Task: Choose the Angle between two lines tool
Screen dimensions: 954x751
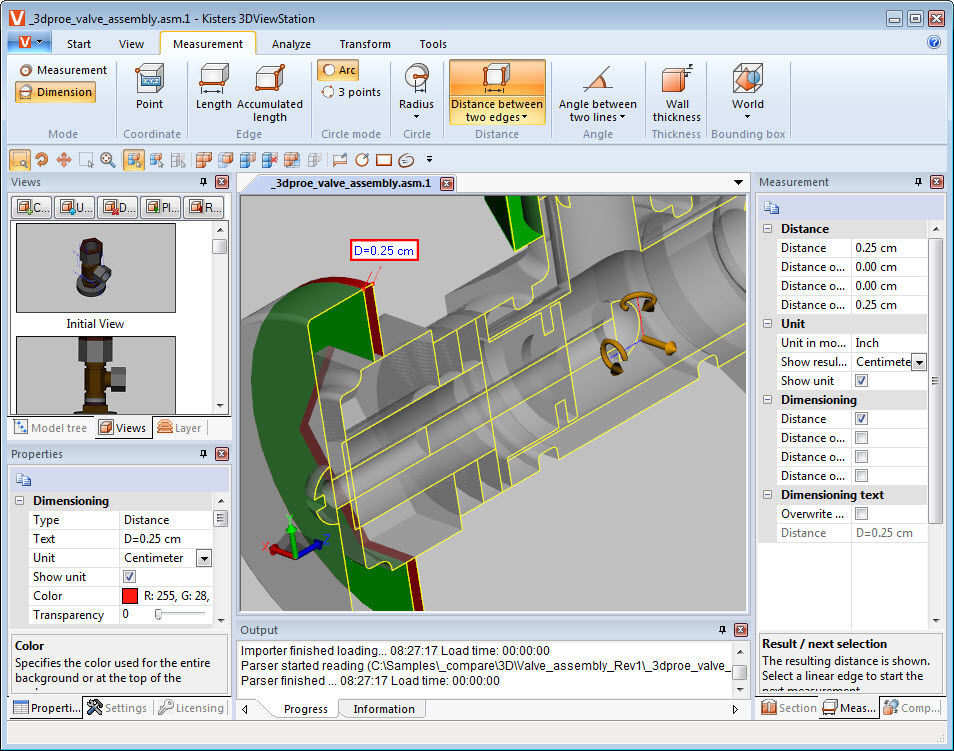Action: coord(597,93)
